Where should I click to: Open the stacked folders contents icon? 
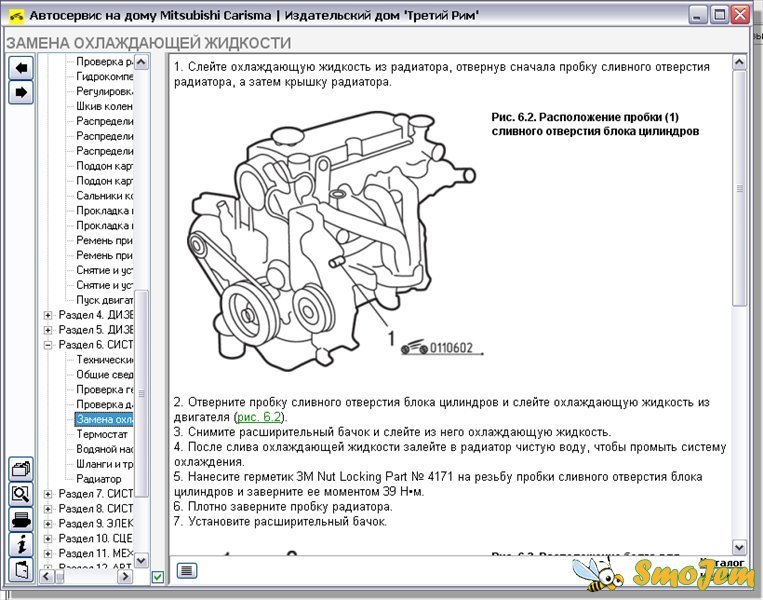[20, 468]
